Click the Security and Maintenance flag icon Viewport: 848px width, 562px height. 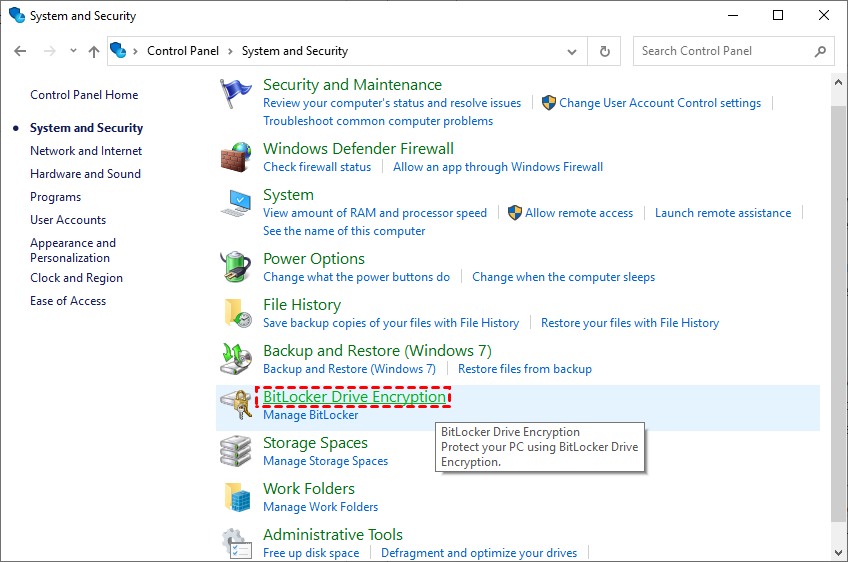click(236, 94)
